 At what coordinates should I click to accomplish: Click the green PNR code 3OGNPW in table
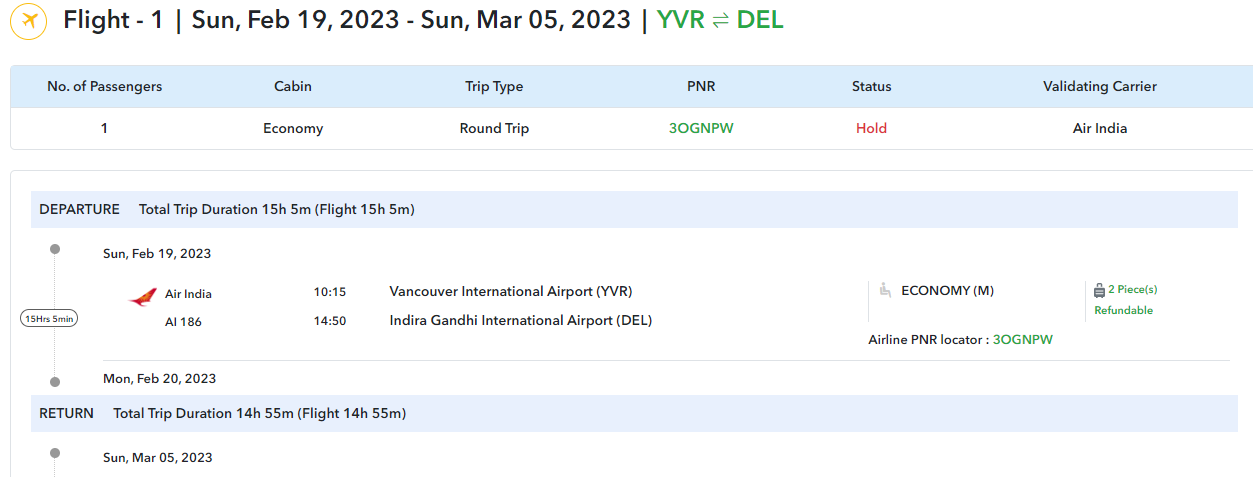pos(701,128)
